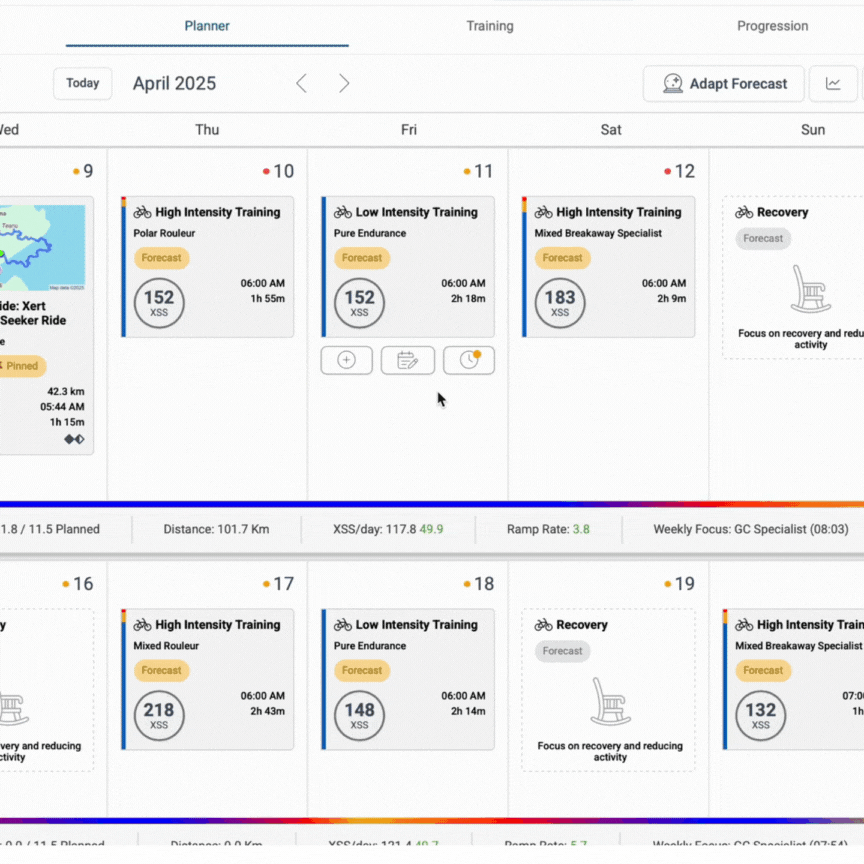Viewport: 864px width, 864px height.
Task: Click the 2h 18m duration
Action: coord(468,299)
